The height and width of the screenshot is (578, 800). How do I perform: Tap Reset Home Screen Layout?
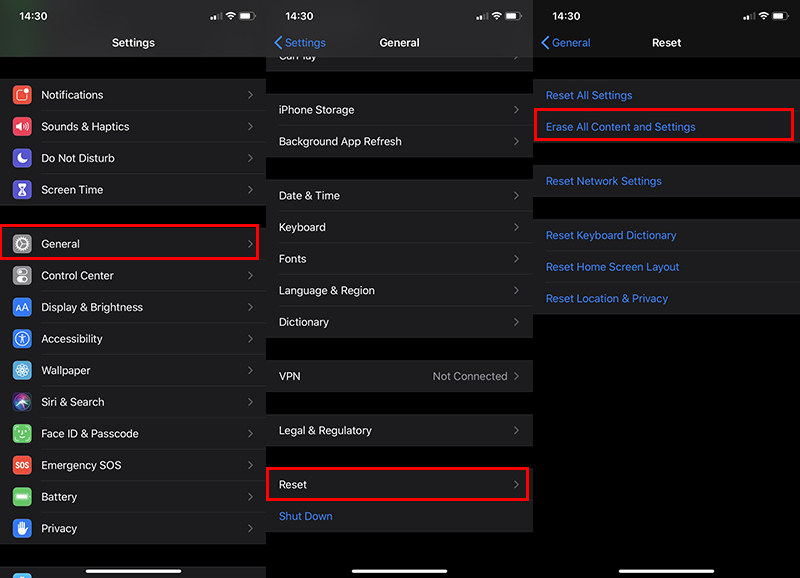tap(612, 267)
